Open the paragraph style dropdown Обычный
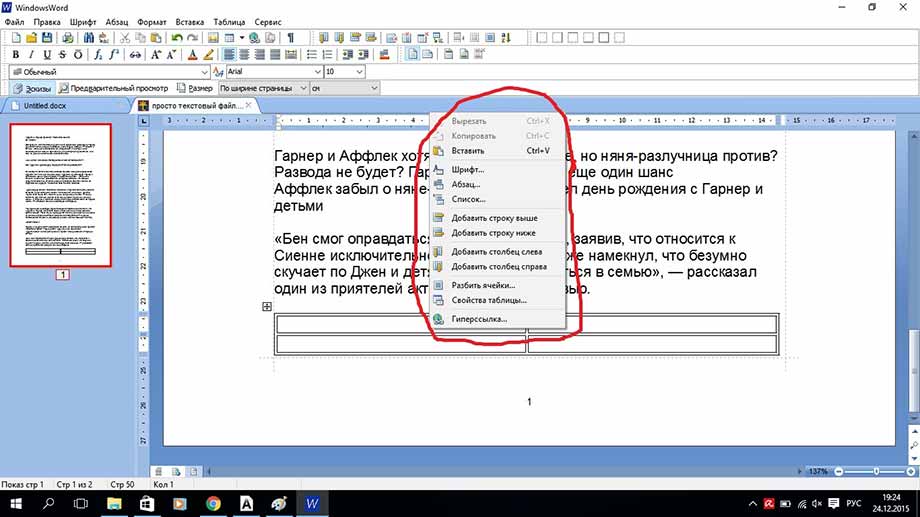This screenshot has width=920, height=517. (x=110, y=72)
